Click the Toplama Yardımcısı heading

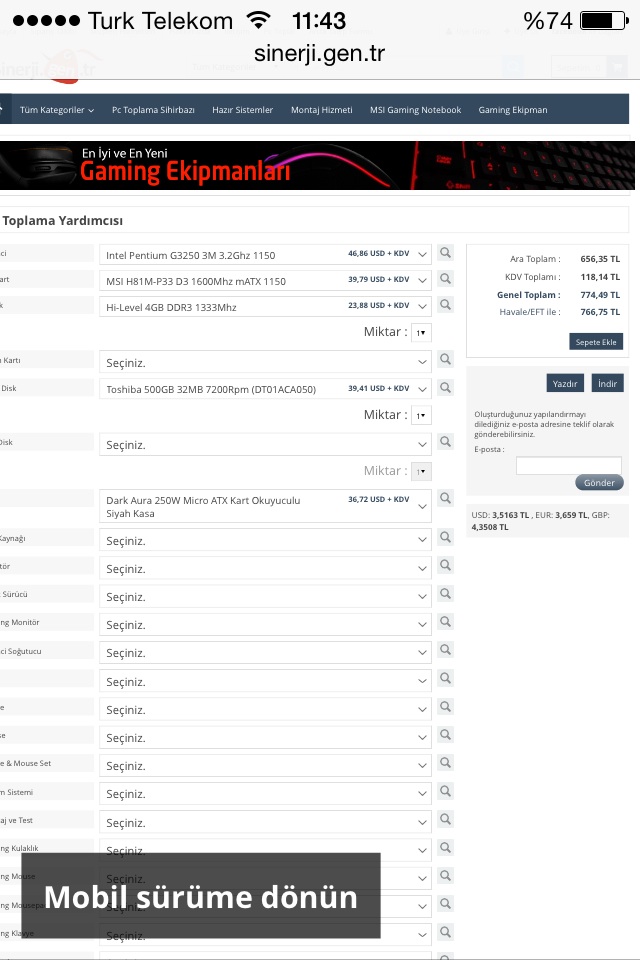62,220
